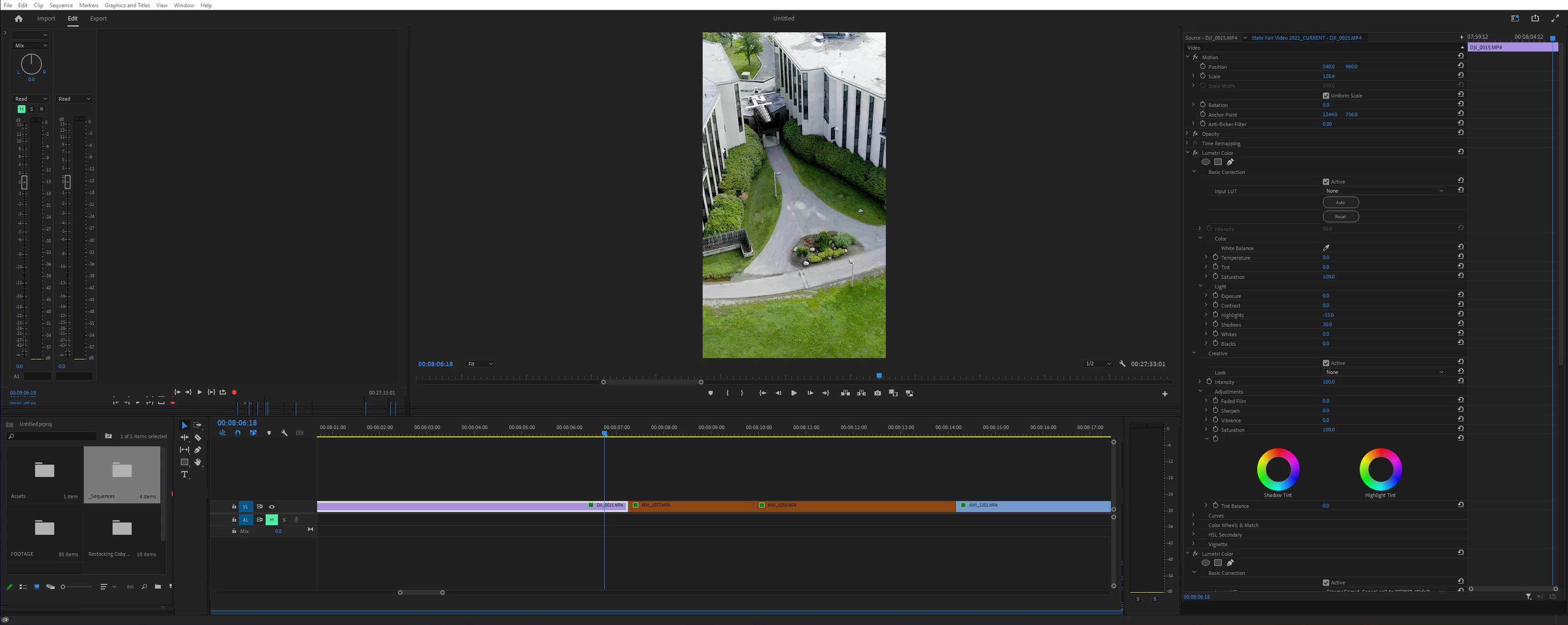
Task: Toggle timeline snapping magnet icon
Action: 238,433
